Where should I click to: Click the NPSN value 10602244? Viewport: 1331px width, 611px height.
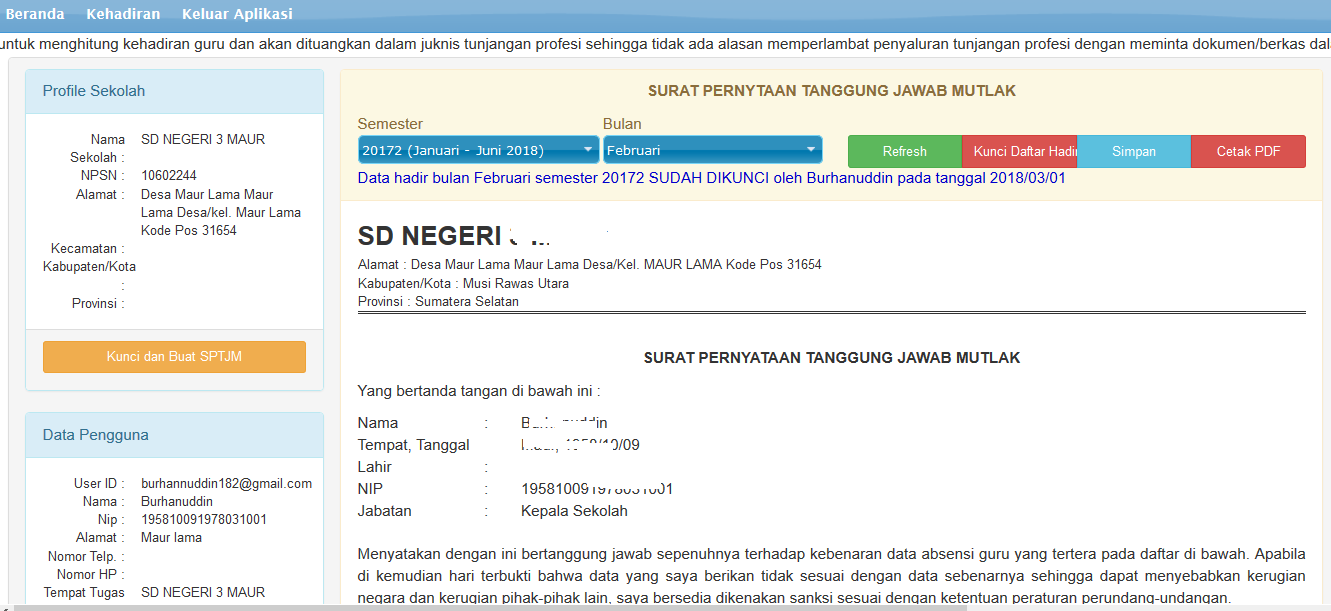[169, 176]
